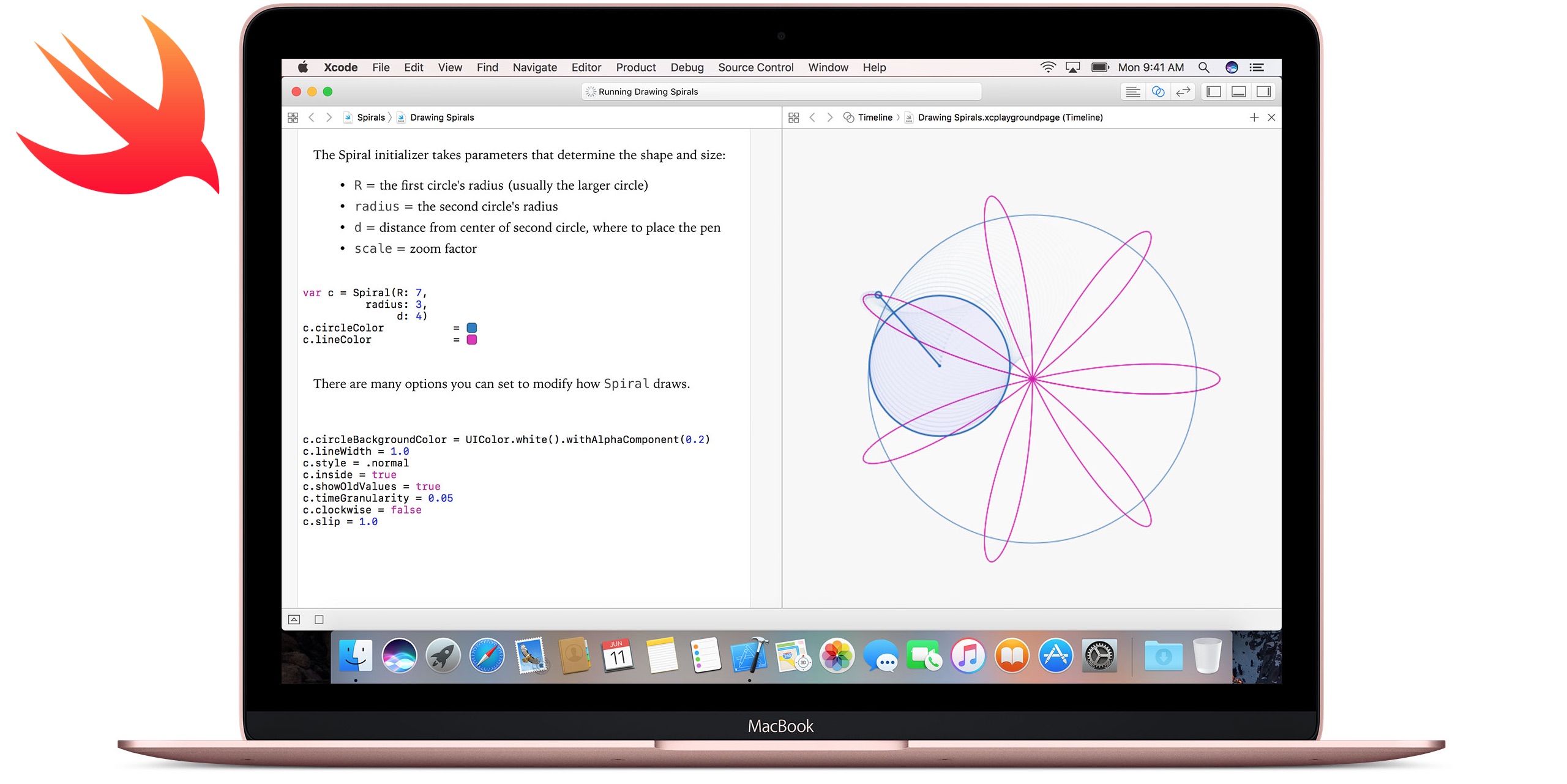Viewport: 1567px width, 784px height.
Task: Open the Trash in the Dock
Action: click(1208, 656)
